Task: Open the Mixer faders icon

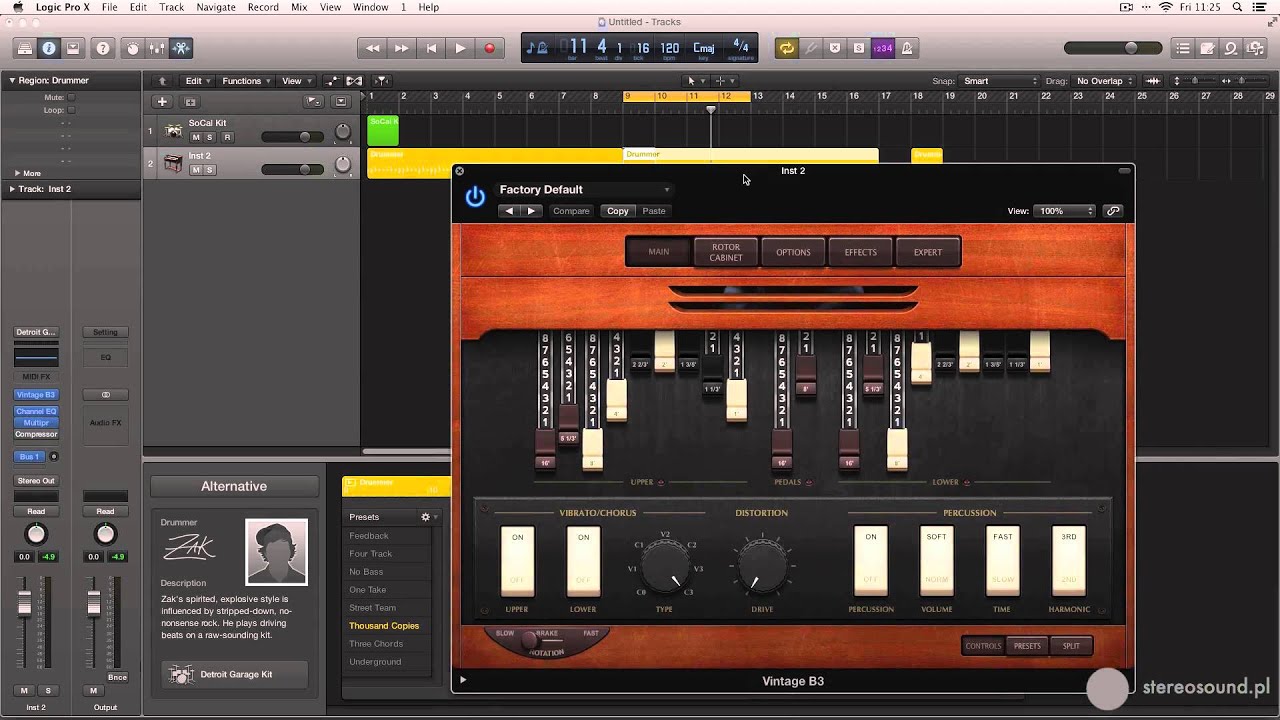Action: [x=157, y=48]
